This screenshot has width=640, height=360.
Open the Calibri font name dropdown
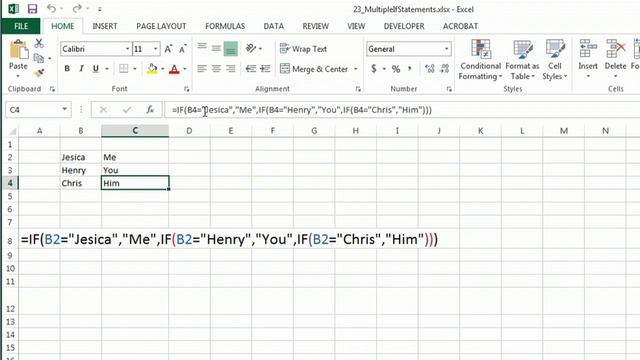click(x=127, y=49)
